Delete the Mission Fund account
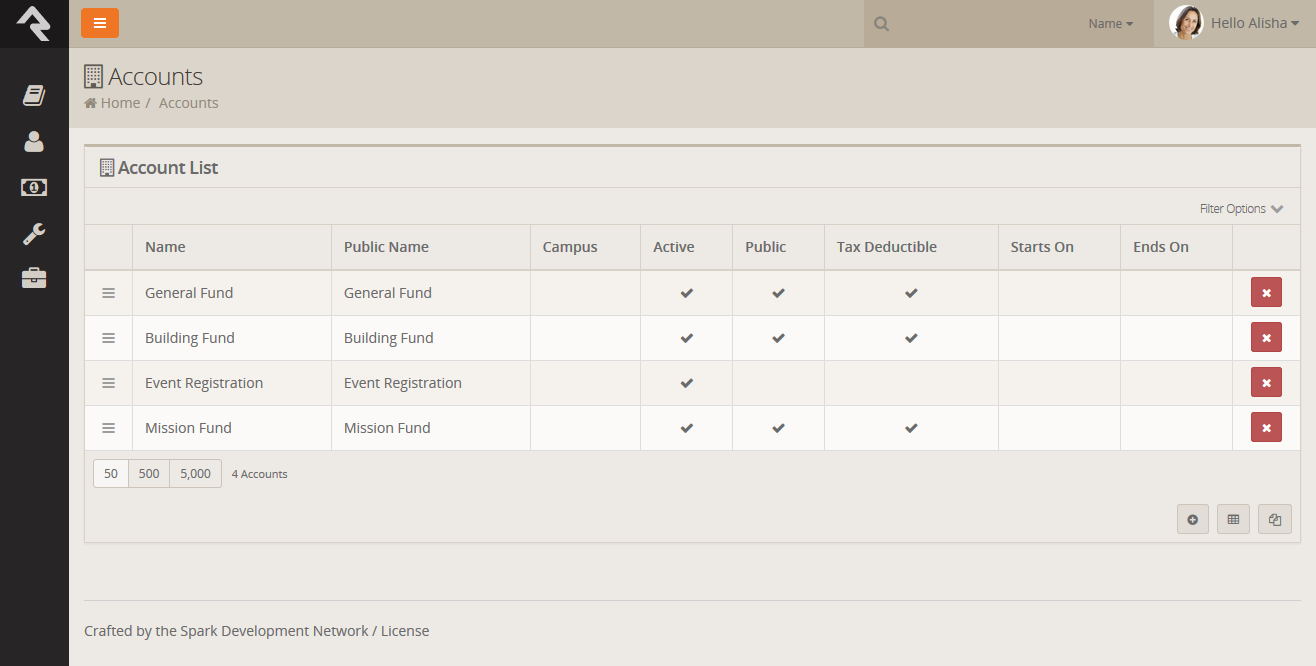Viewport: 1316px width, 666px height. pos(1265,428)
